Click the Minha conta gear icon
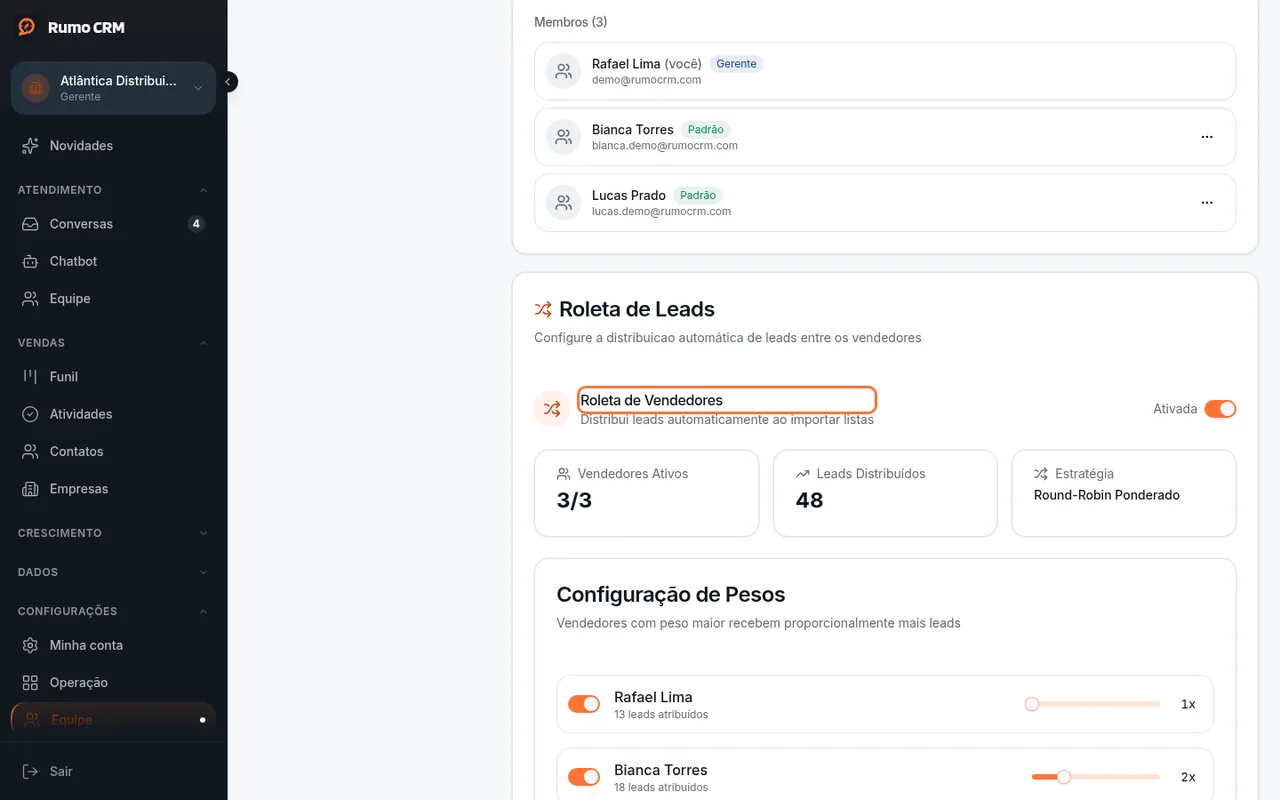Image resolution: width=1280 pixels, height=800 pixels. click(30, 645)
